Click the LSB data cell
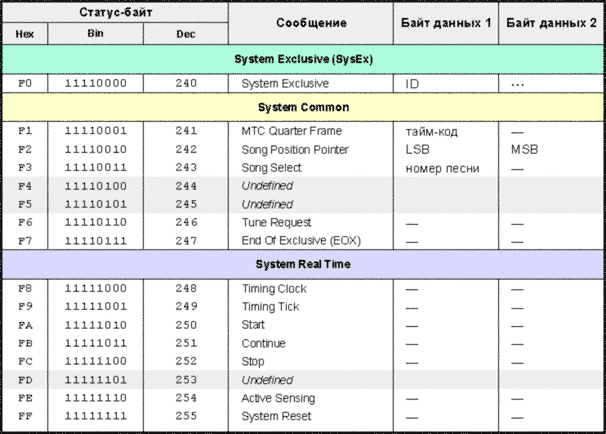 coord(417,150)
